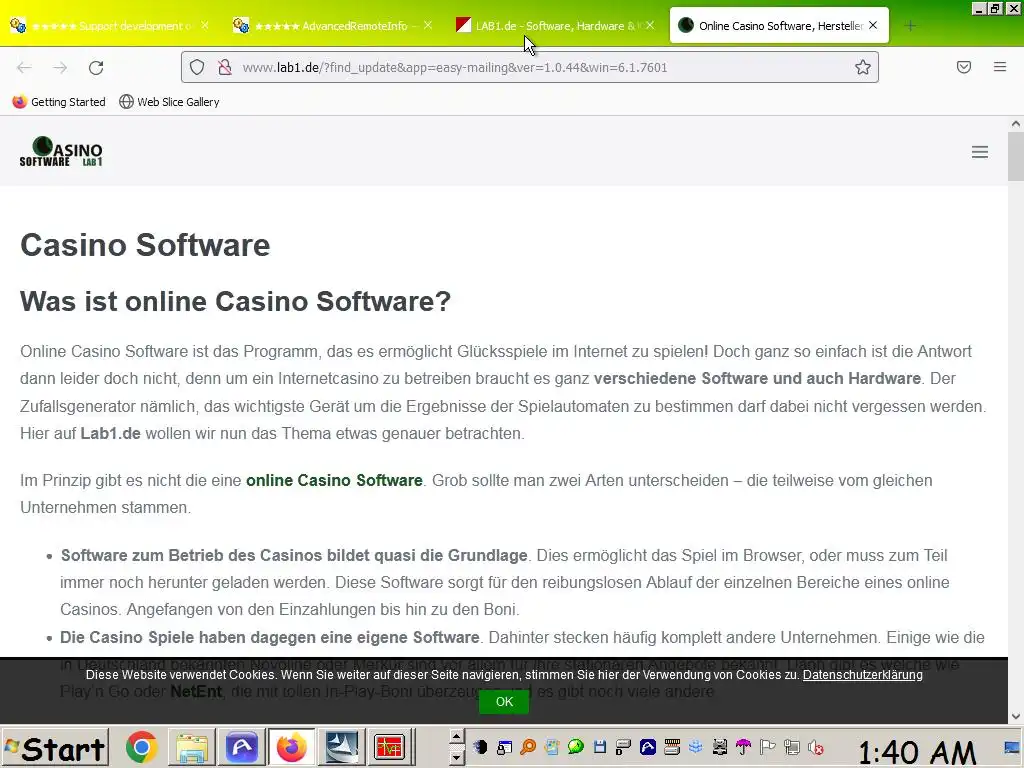This screenshot has height=768, width=1024.
Task: Open Firefox application menu
Action: 1000,67
